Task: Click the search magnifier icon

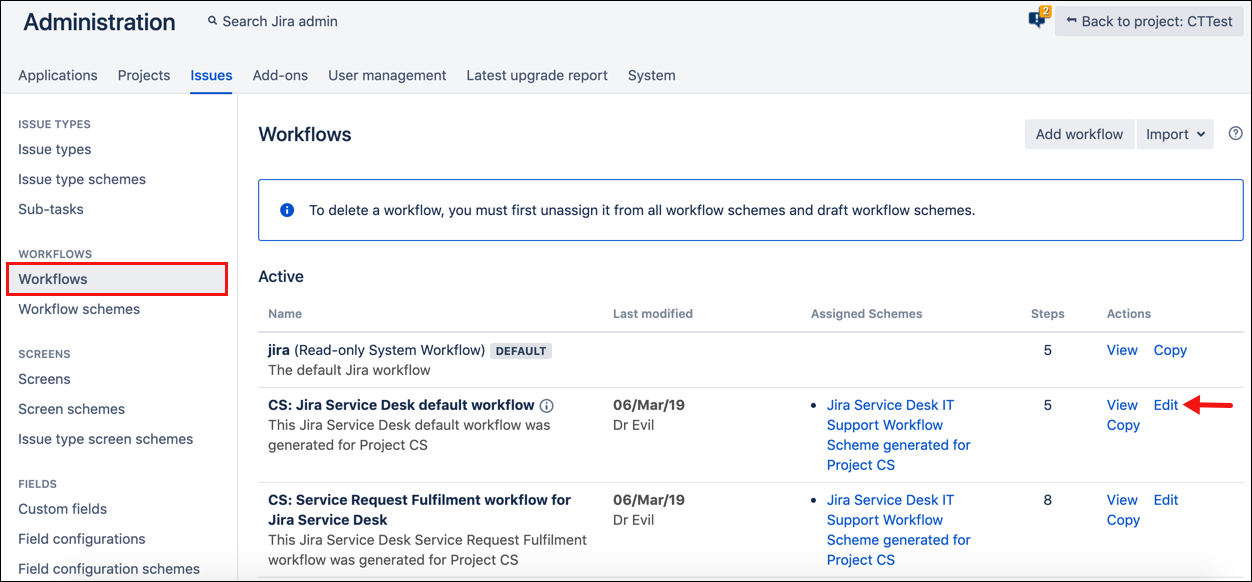Action: coord(213,21)
